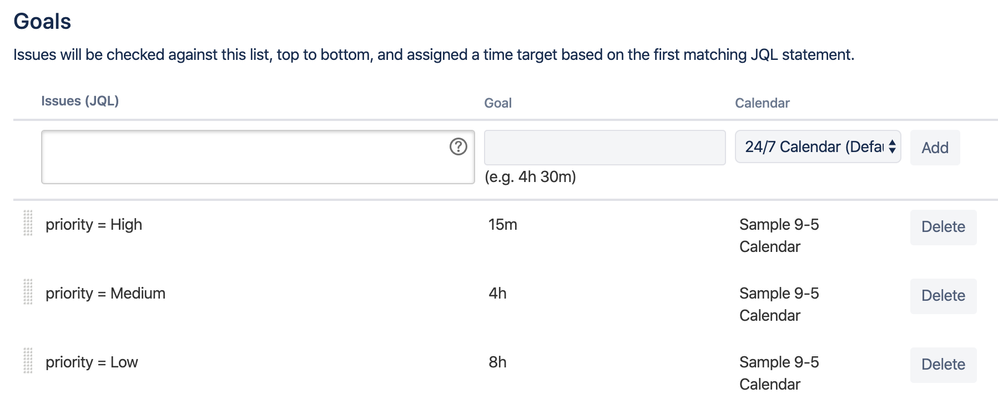Screen dimensions: 998x404
Task: Select the priority = Low JQL text
Action: [x=92, y=362]
